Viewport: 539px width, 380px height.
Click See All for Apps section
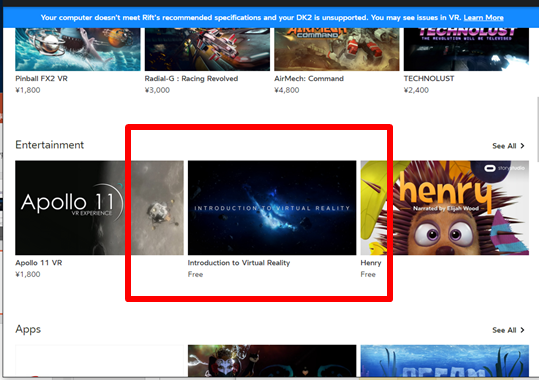coord(504,330)
